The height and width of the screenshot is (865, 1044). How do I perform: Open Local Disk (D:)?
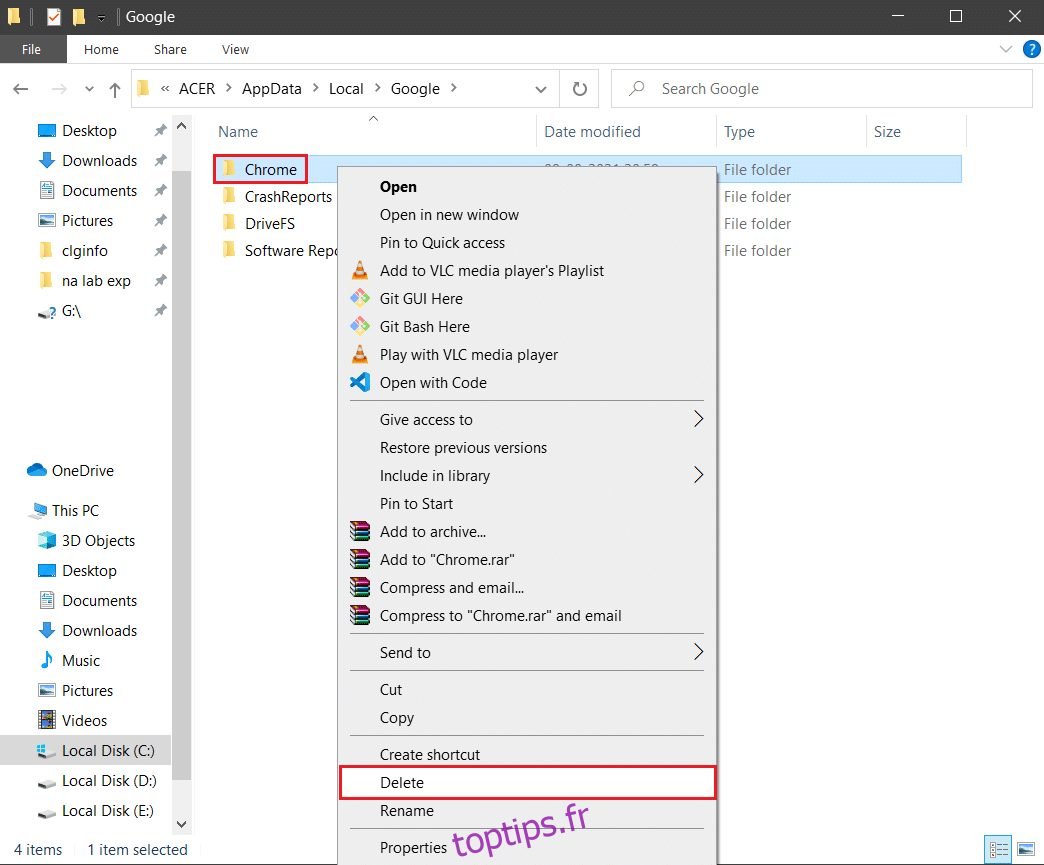pyautogui.click(x=109, y=780)
